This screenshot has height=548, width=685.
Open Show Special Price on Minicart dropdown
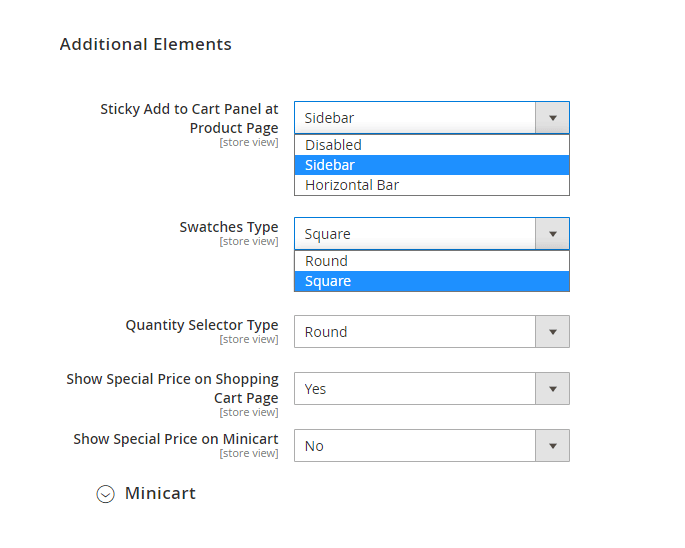tap(432, 446)
